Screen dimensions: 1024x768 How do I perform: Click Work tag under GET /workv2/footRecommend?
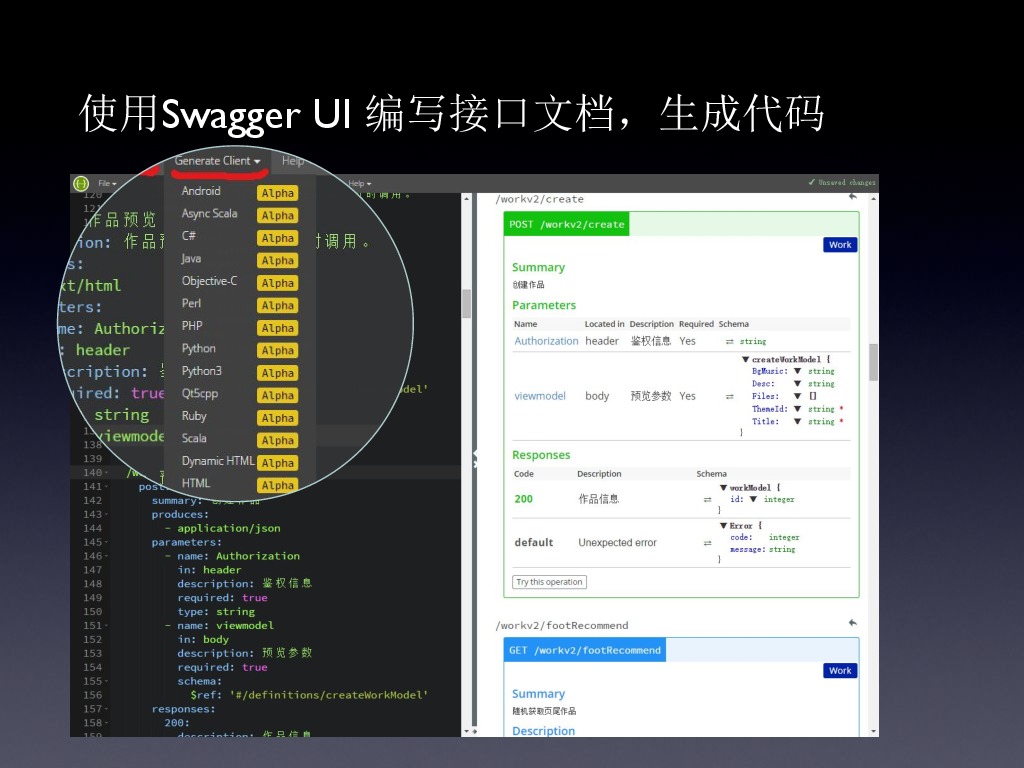(840, 671)
